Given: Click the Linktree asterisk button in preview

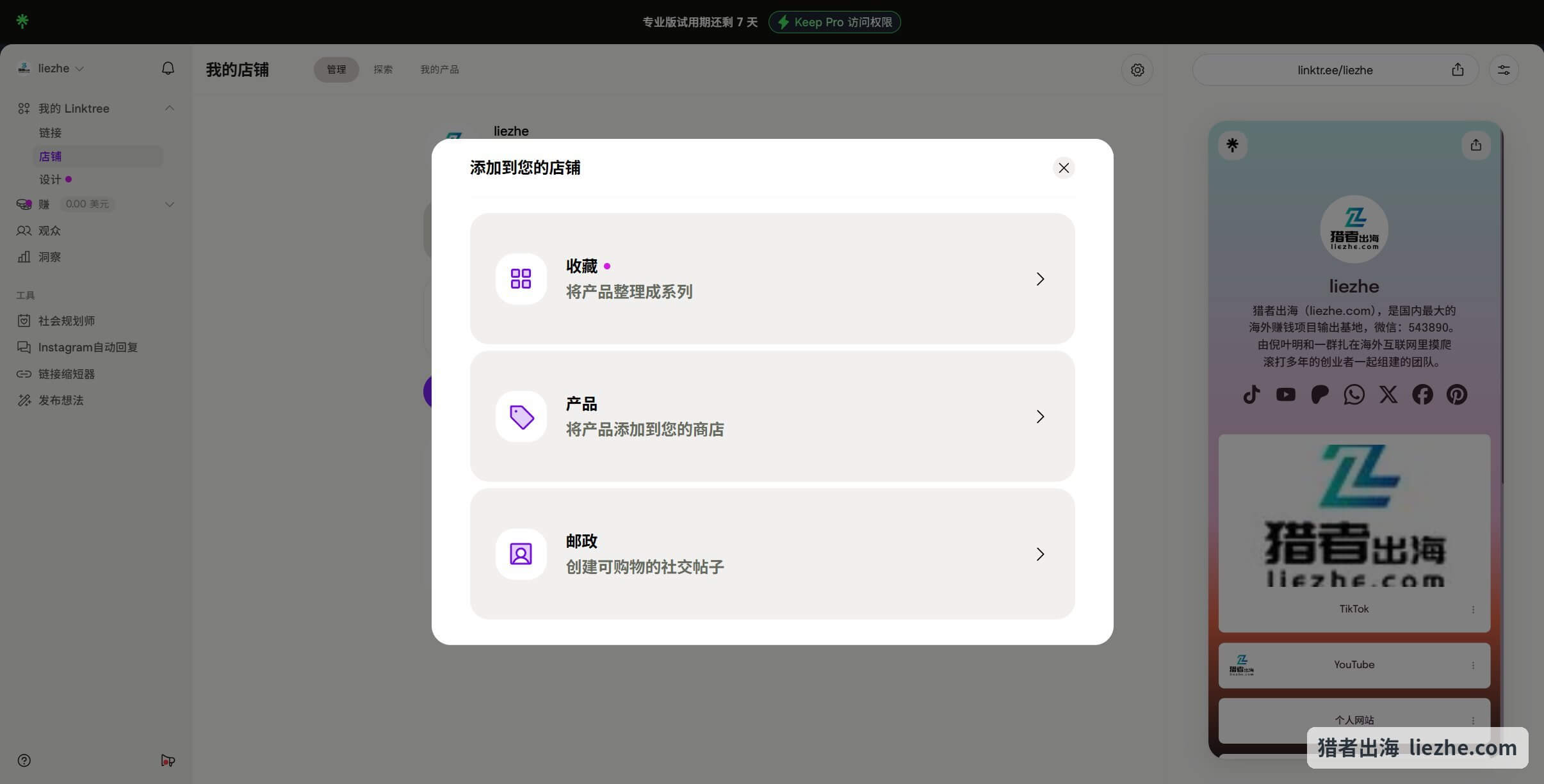Looking at the screenshot, I should pos(1232,145).
